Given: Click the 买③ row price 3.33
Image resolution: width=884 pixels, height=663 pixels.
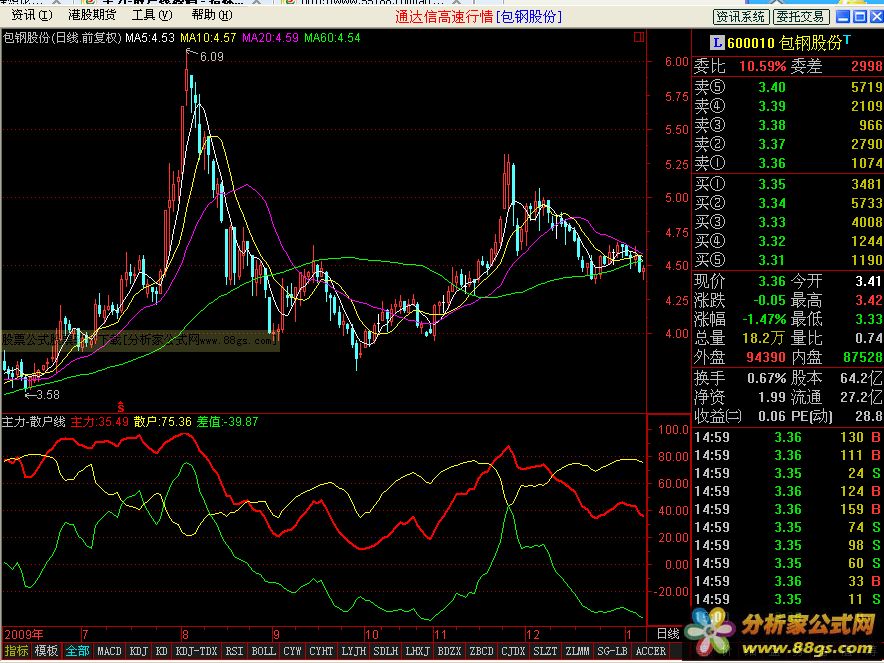Looking at the screenshot, I should click(772, 222).
